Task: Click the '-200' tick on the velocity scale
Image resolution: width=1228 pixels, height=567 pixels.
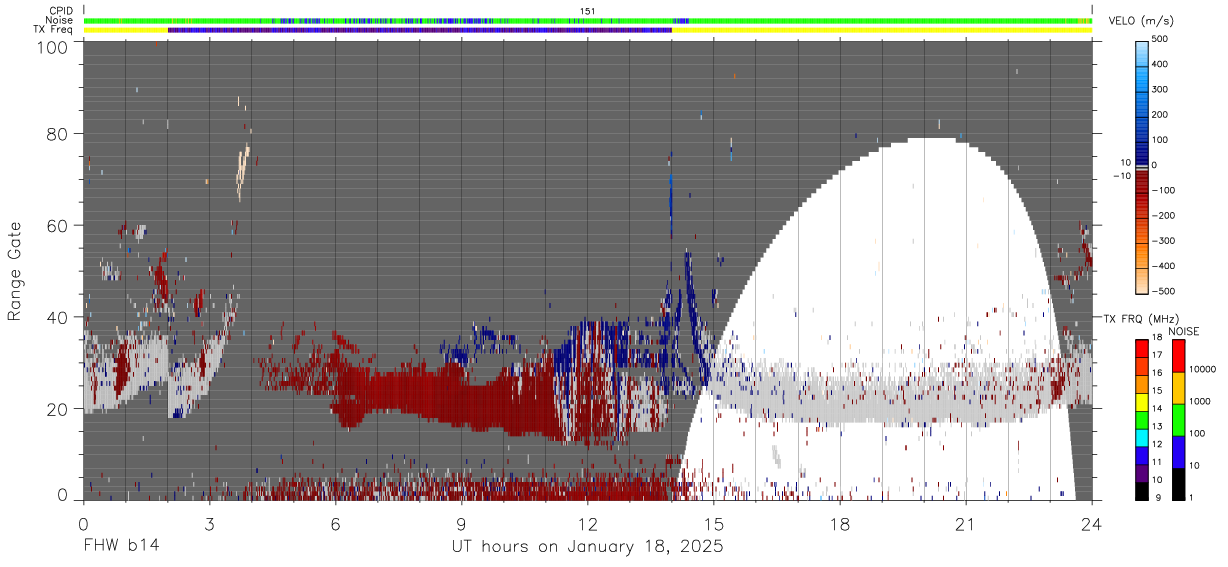Action: pyautogui.click(x=1166, y=216)
